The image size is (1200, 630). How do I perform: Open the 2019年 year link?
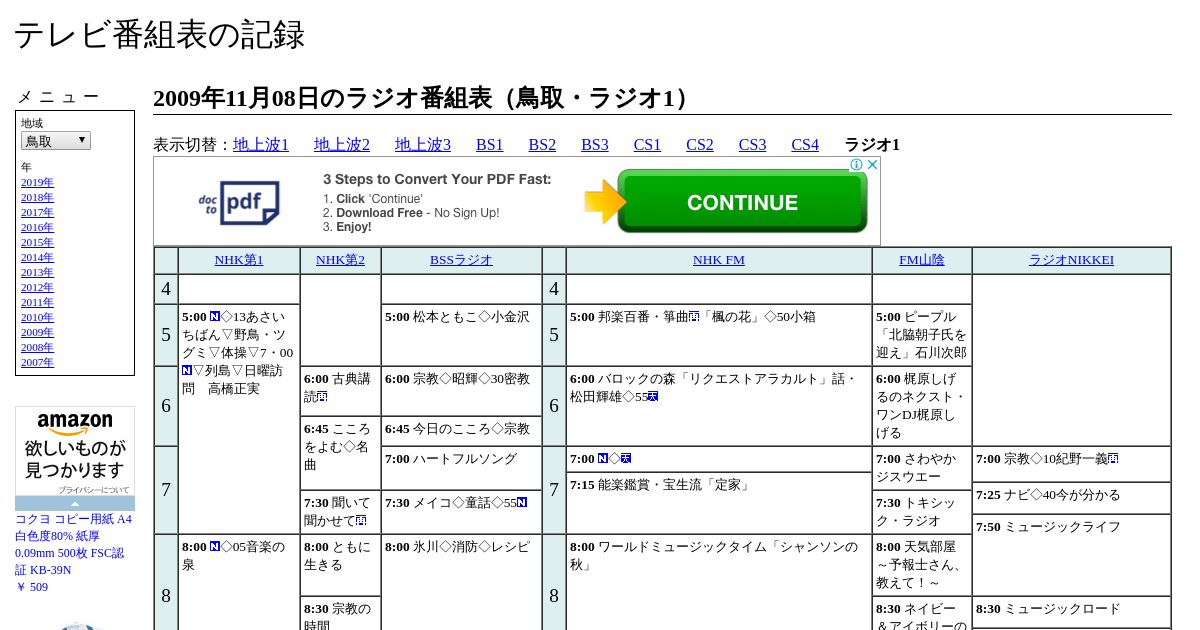pos(38,182)
